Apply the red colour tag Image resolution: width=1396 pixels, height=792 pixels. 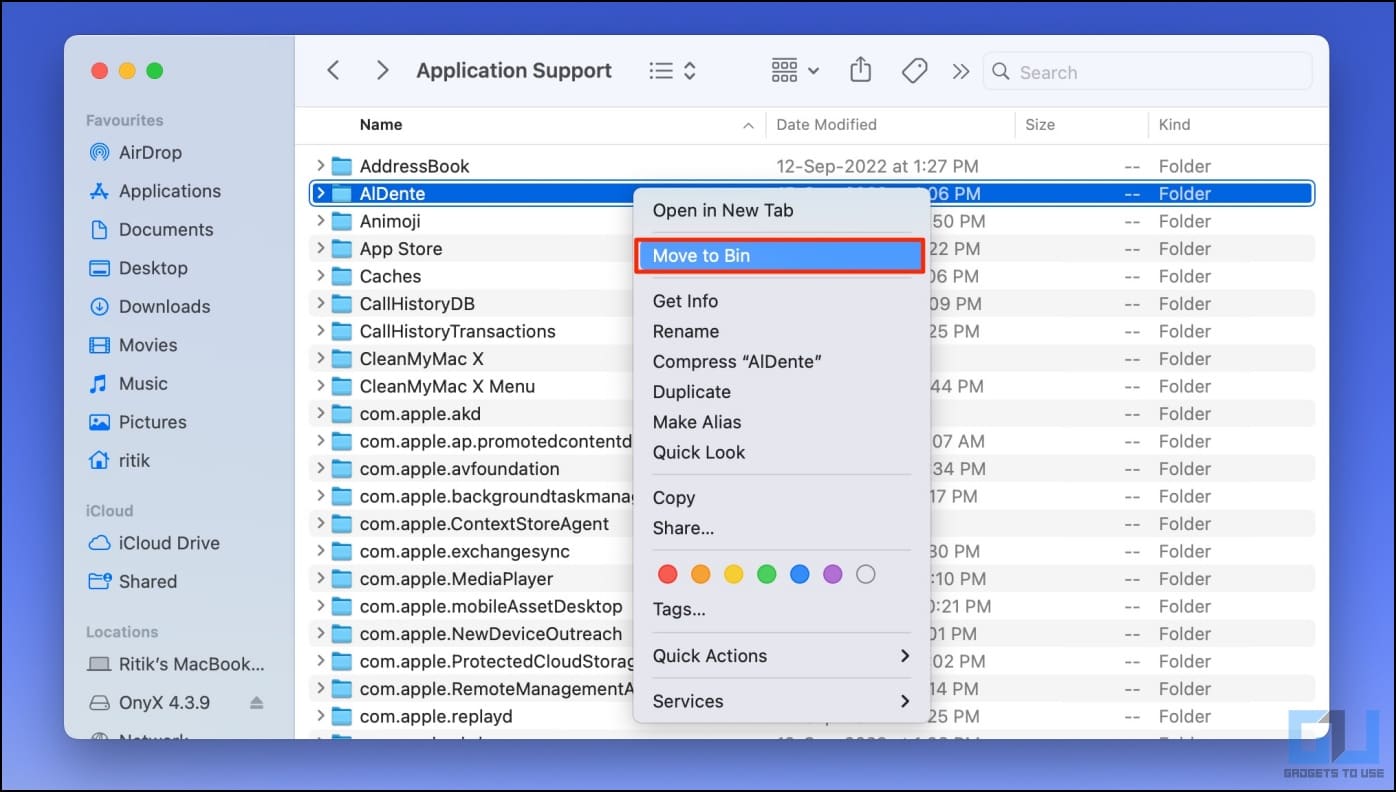click(x=668, y=574)
